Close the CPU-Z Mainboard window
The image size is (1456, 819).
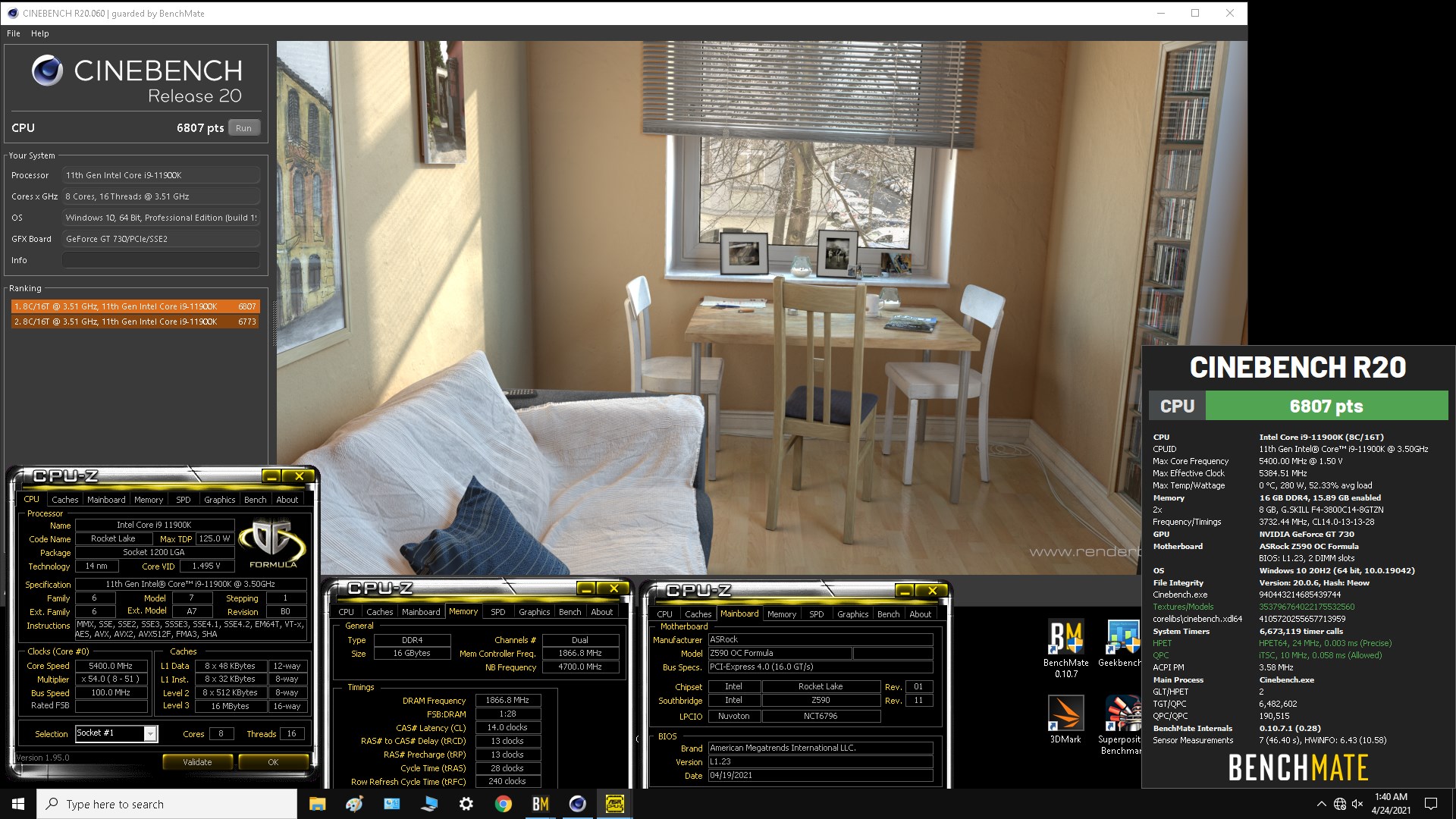[x=932, y=591]
